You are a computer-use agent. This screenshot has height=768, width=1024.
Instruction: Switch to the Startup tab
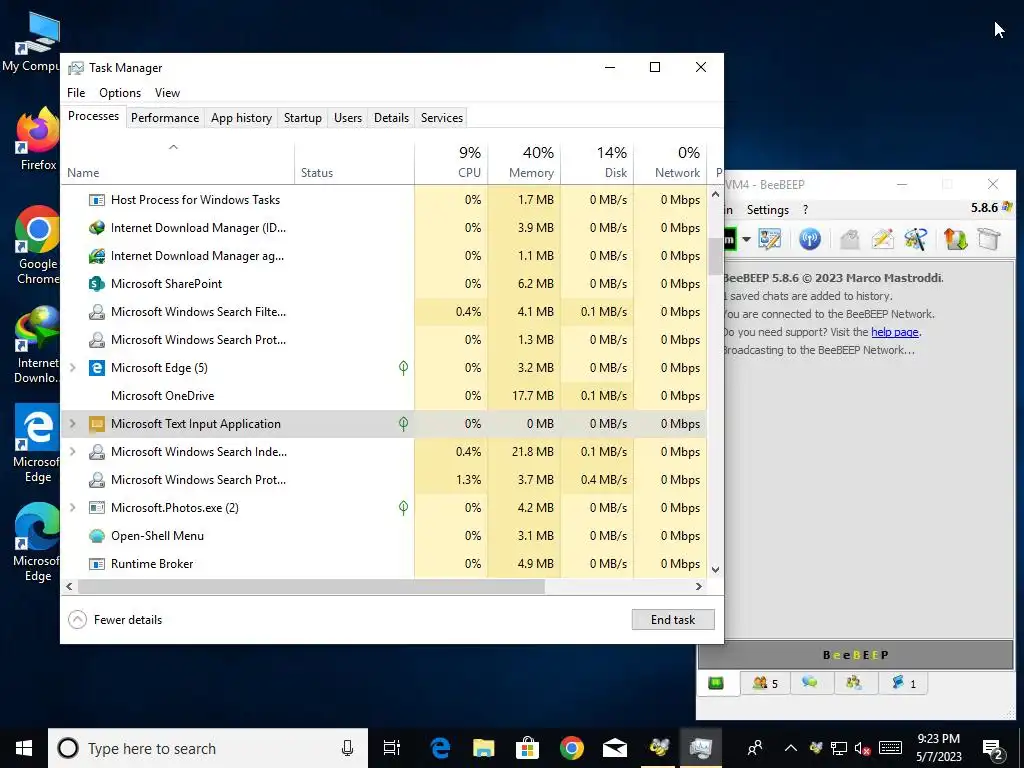(302, 118)
